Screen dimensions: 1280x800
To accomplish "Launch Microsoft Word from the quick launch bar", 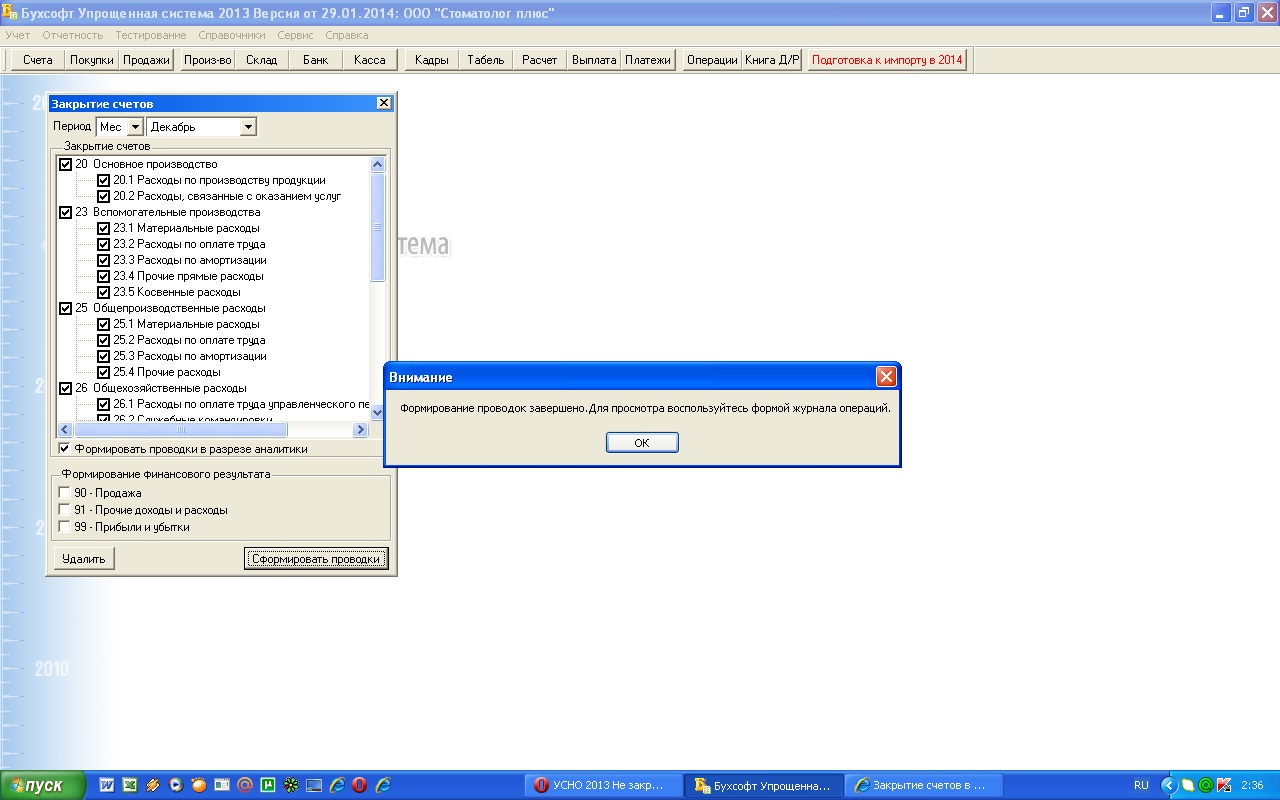I will (x=107, y=786).
